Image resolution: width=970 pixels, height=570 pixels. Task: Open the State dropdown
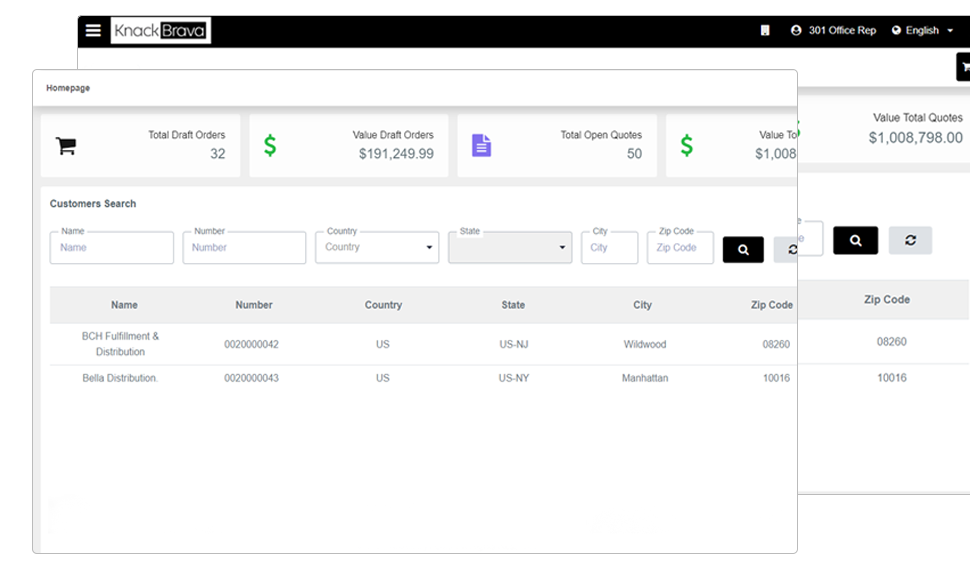click(x=510, y=248)
